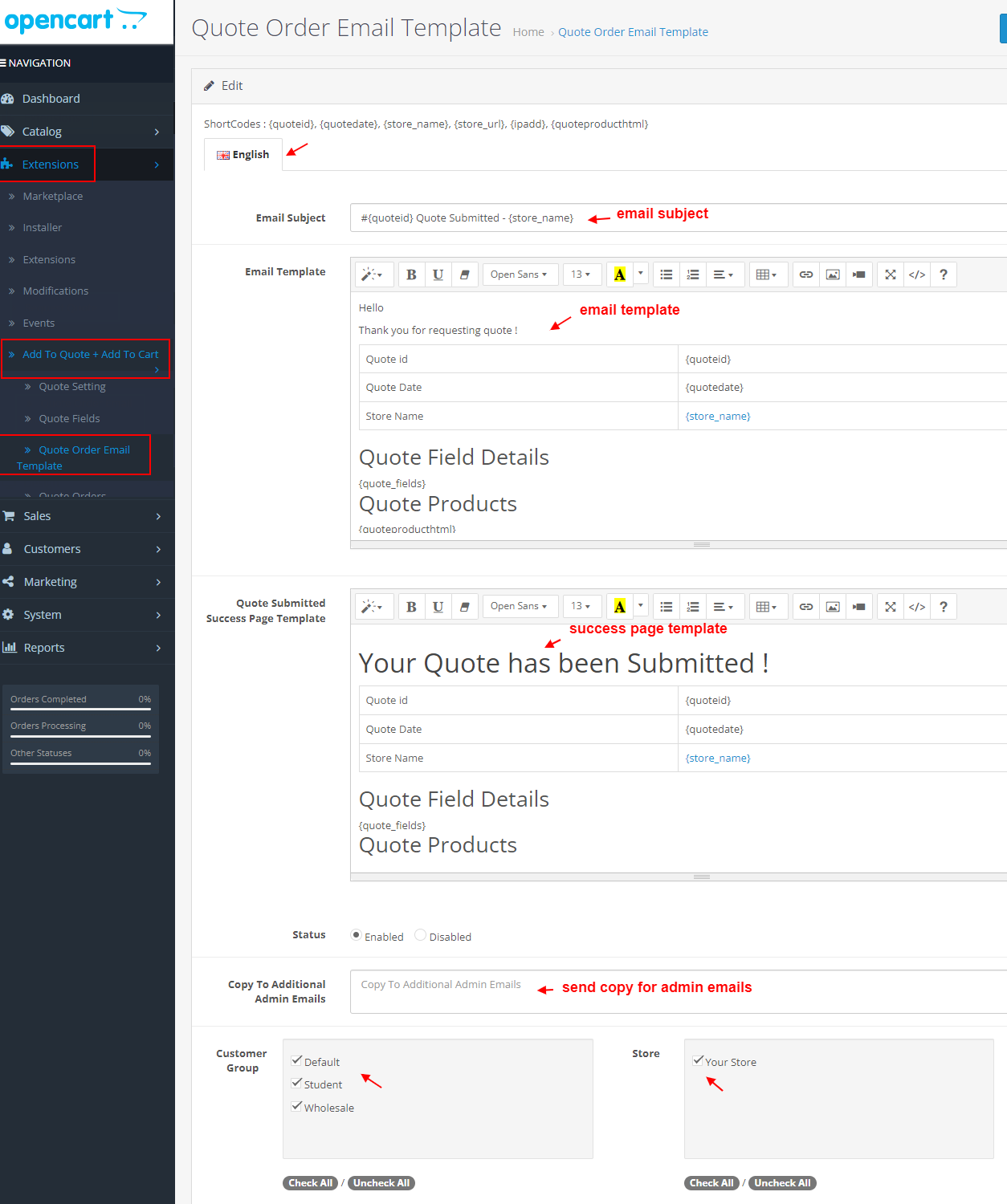Toggle fullscreen mode for the email template editor
Screen dimensions: 1007x1204
(x=890, y=274)
